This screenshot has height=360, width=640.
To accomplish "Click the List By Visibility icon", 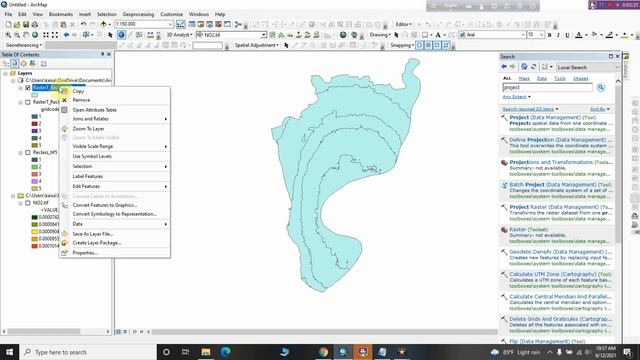I will [x=24, y=64].
